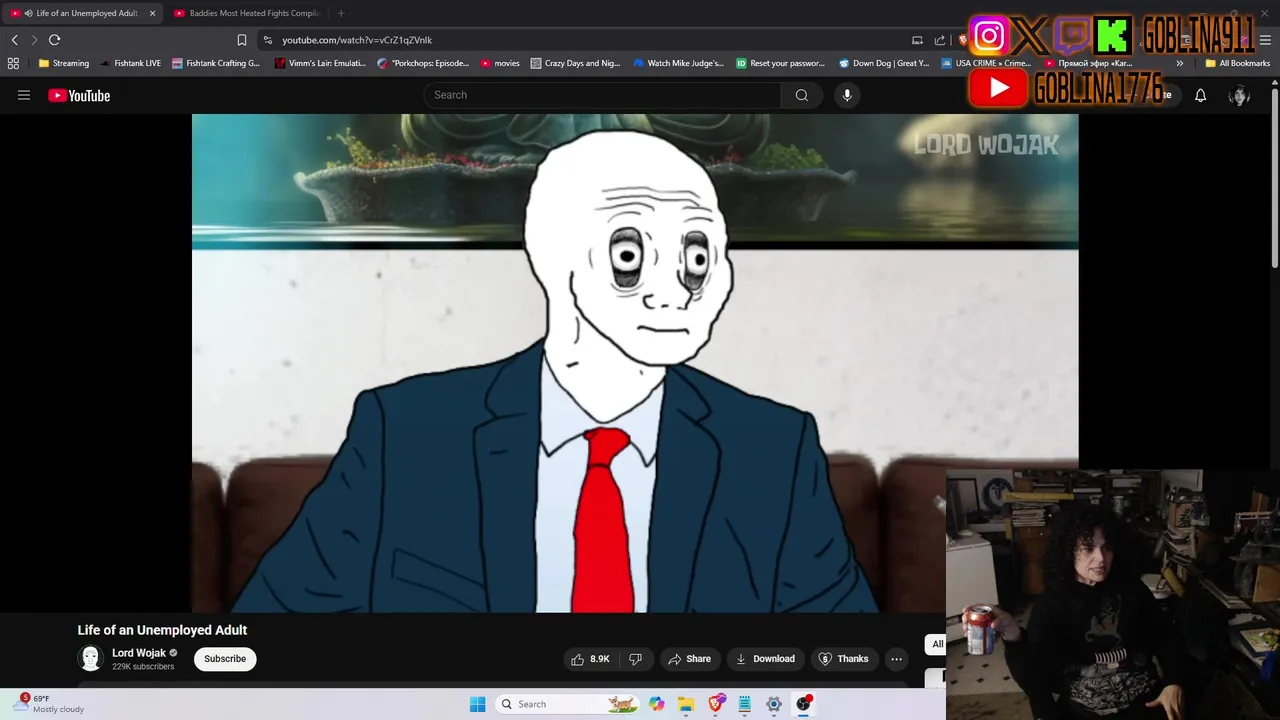
Task: Click the Windows taskbar Search box
Action: point(566,704)
